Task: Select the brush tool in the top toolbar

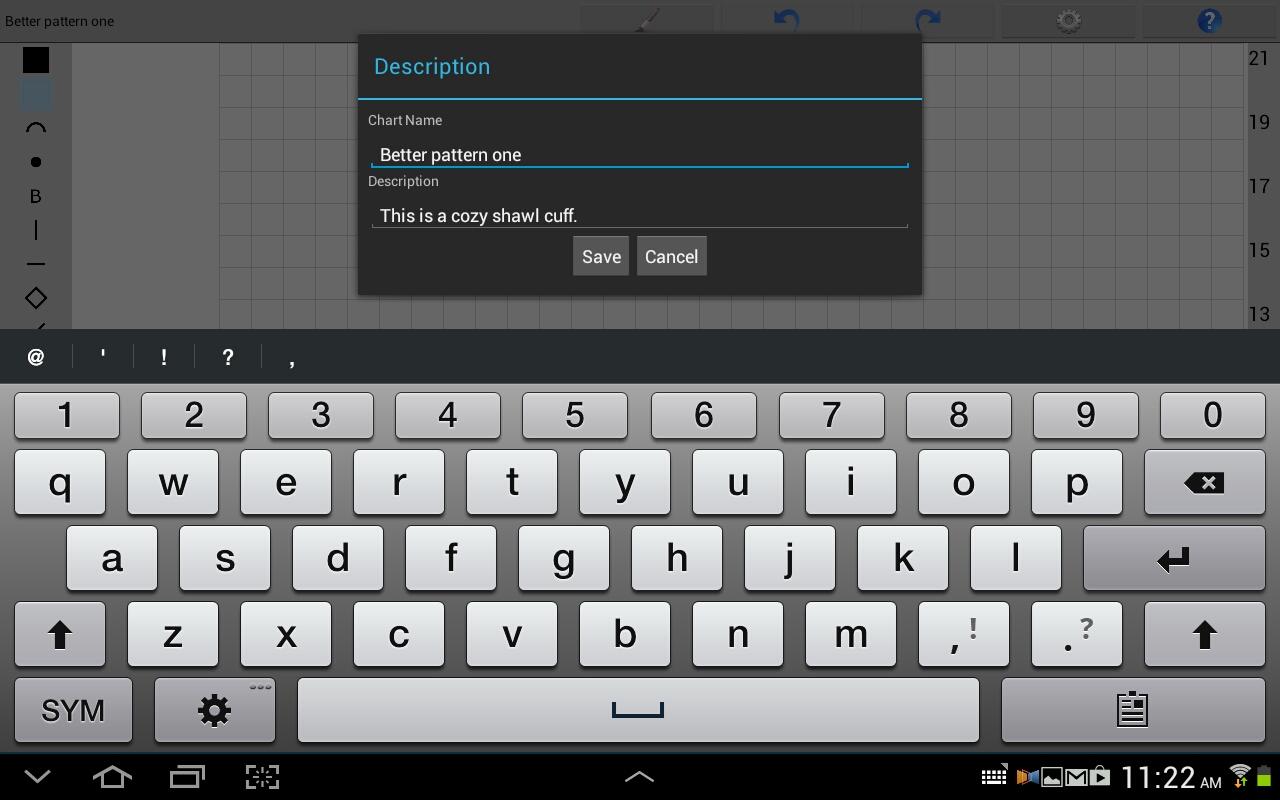Action: click(648, 20)
